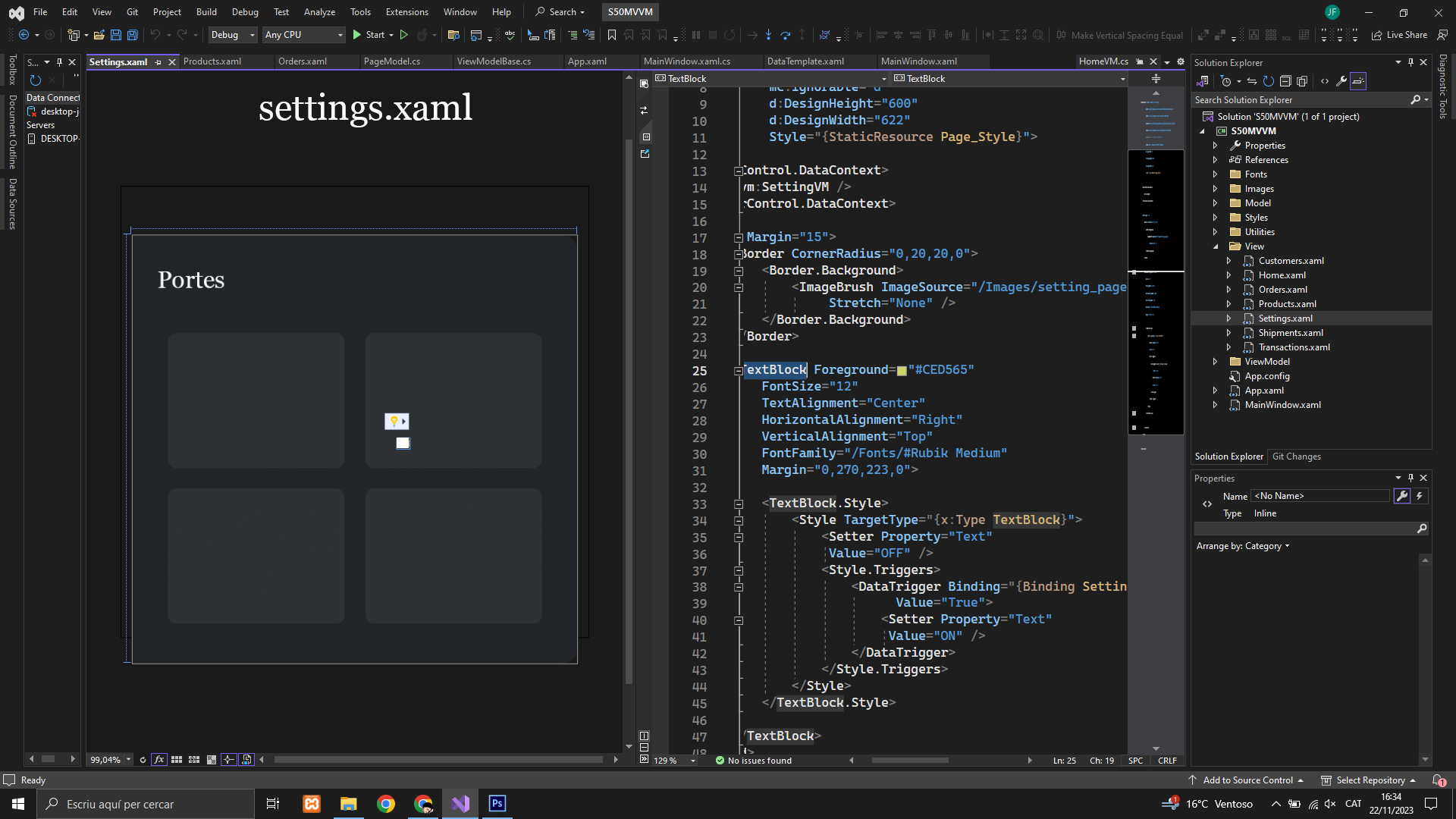
Task: Open the Extensions menu
Action: point(406,12)
